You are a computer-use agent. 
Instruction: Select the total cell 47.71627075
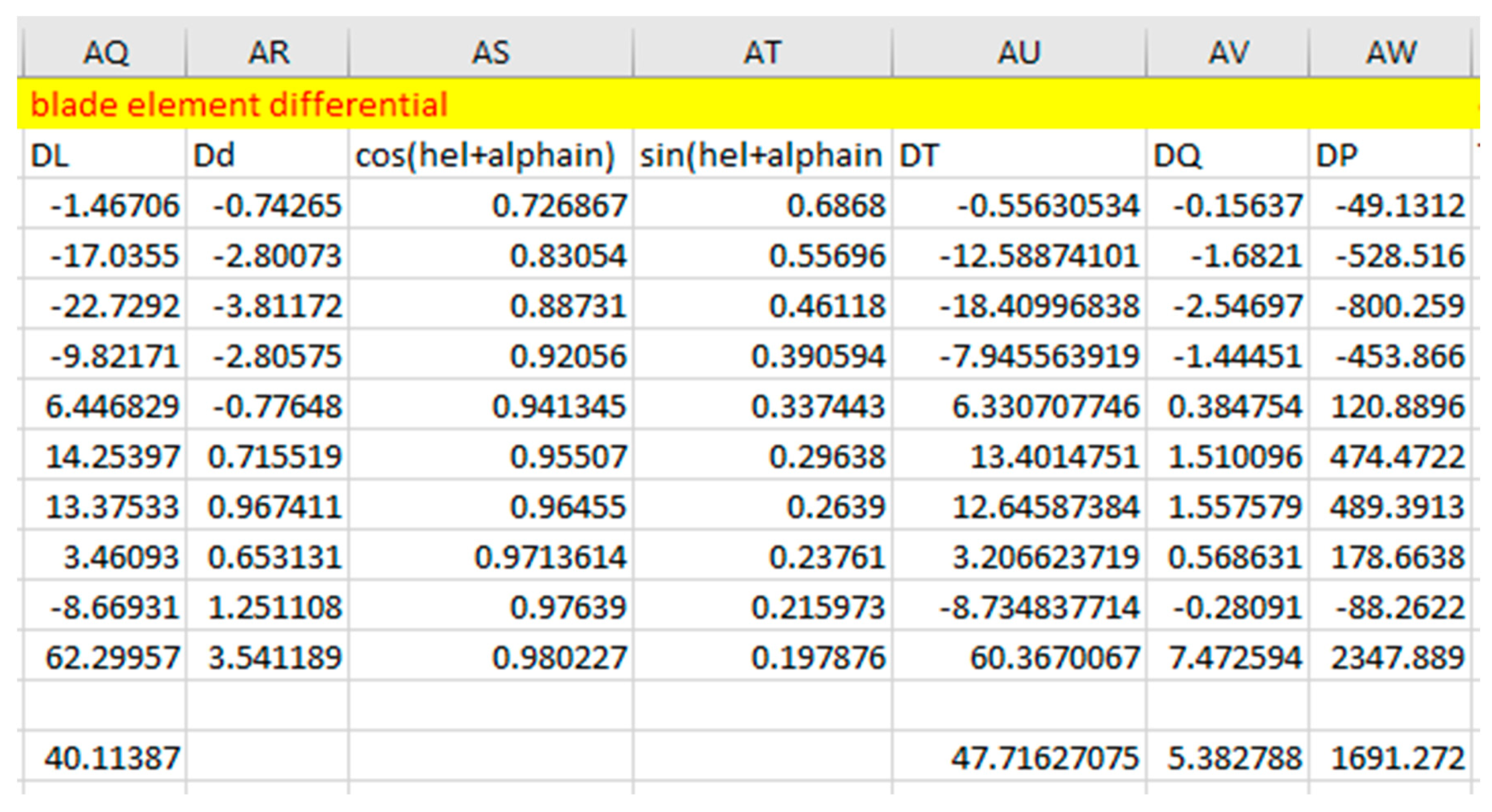coord(1044,758)
